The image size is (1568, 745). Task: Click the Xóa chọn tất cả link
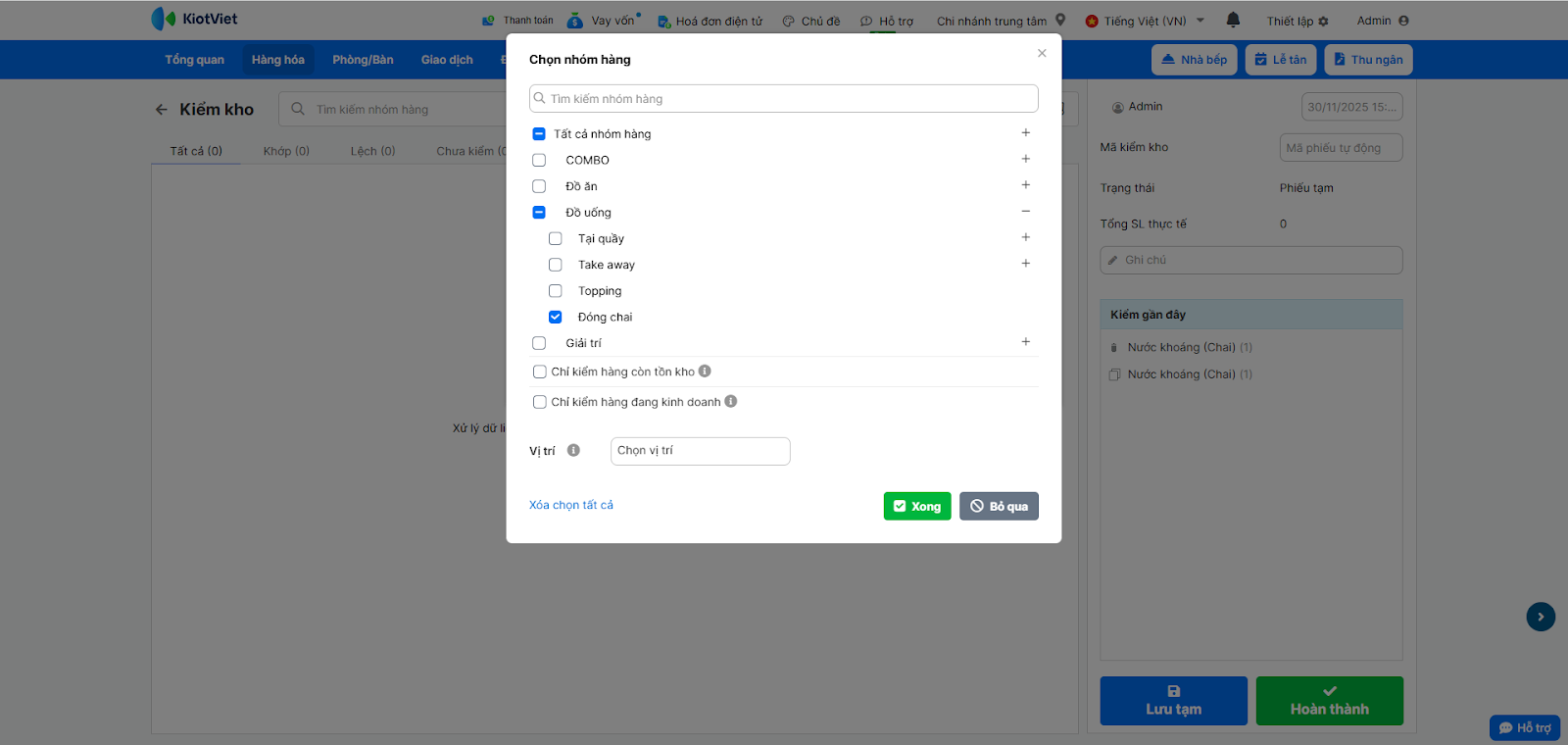[571, 505]
